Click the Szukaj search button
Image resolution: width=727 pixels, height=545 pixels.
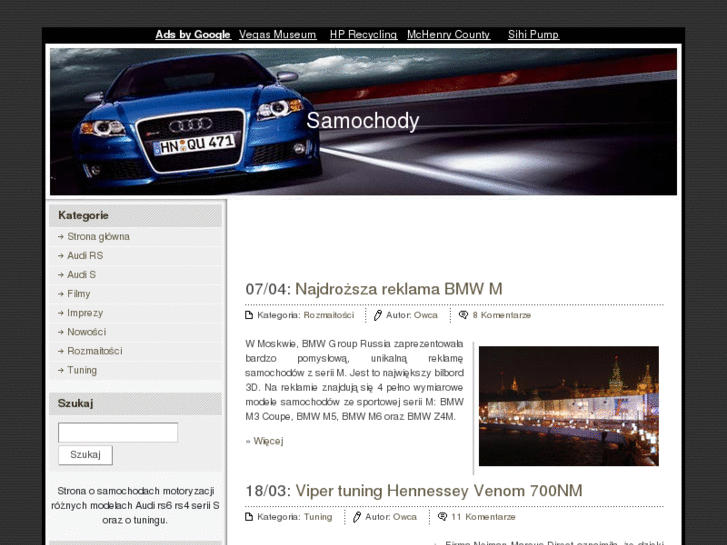(x=85, y=455)
